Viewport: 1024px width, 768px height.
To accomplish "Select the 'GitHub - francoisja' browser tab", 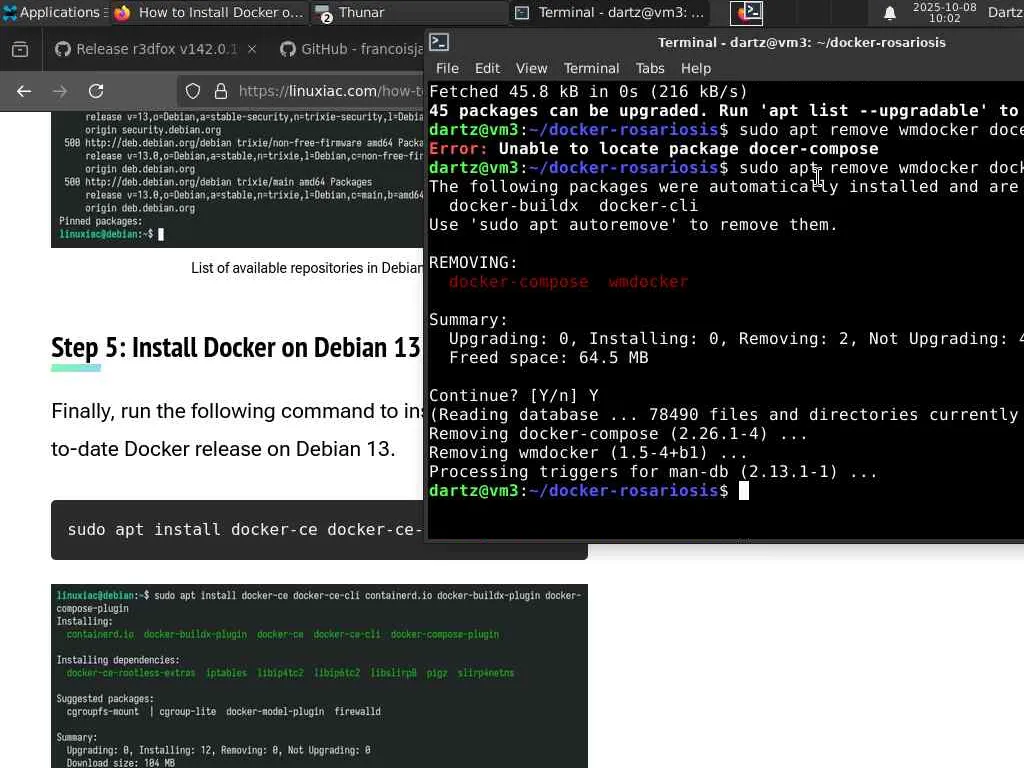I will click(351, 49).
